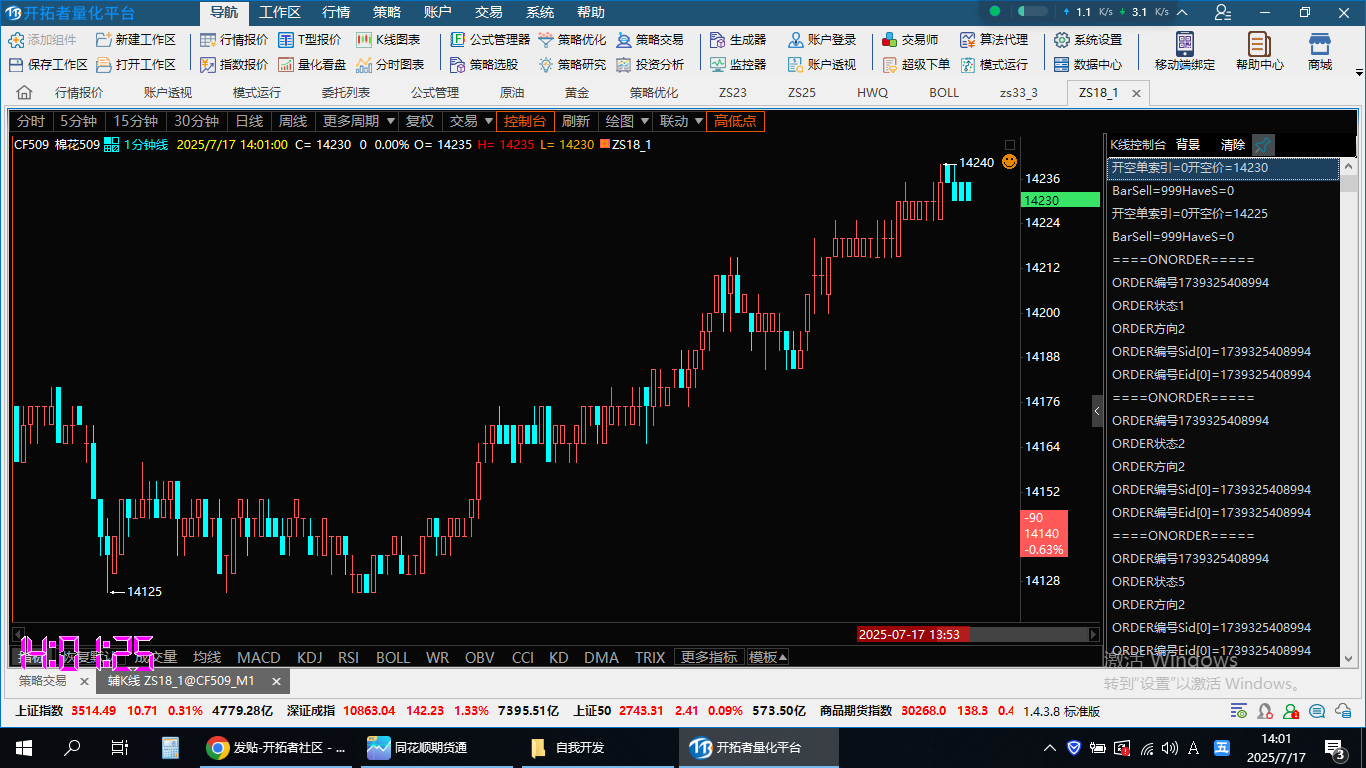Open the 量化看盘 view
This screenshot has height=768, width=1366.
(311, 65)
